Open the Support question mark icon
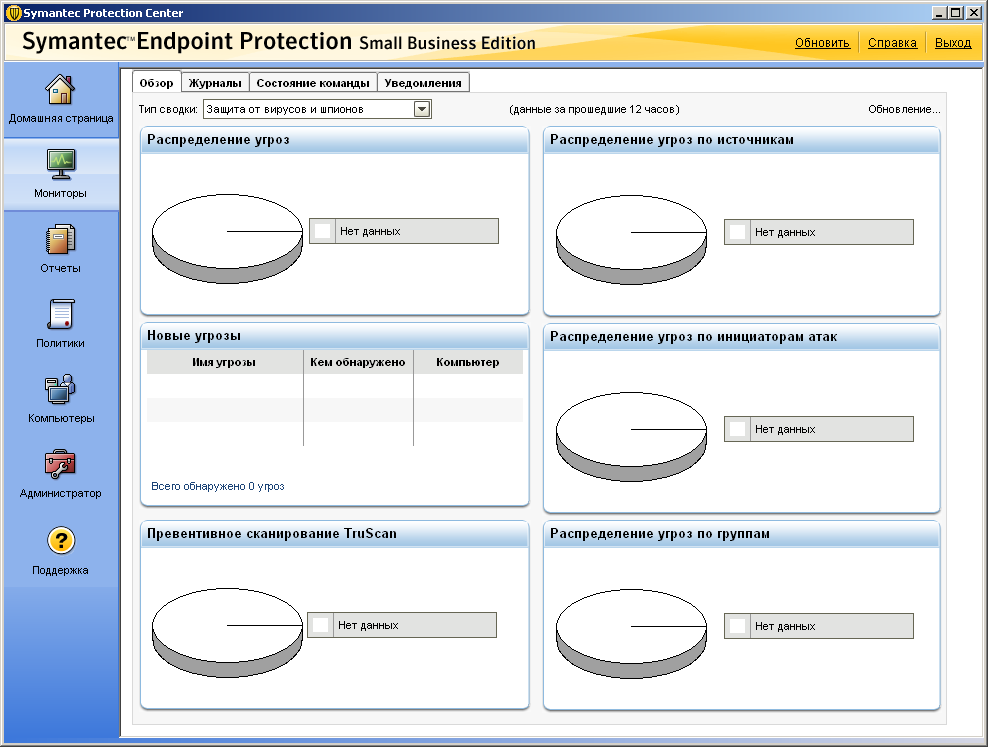 [x=61, y=540]
